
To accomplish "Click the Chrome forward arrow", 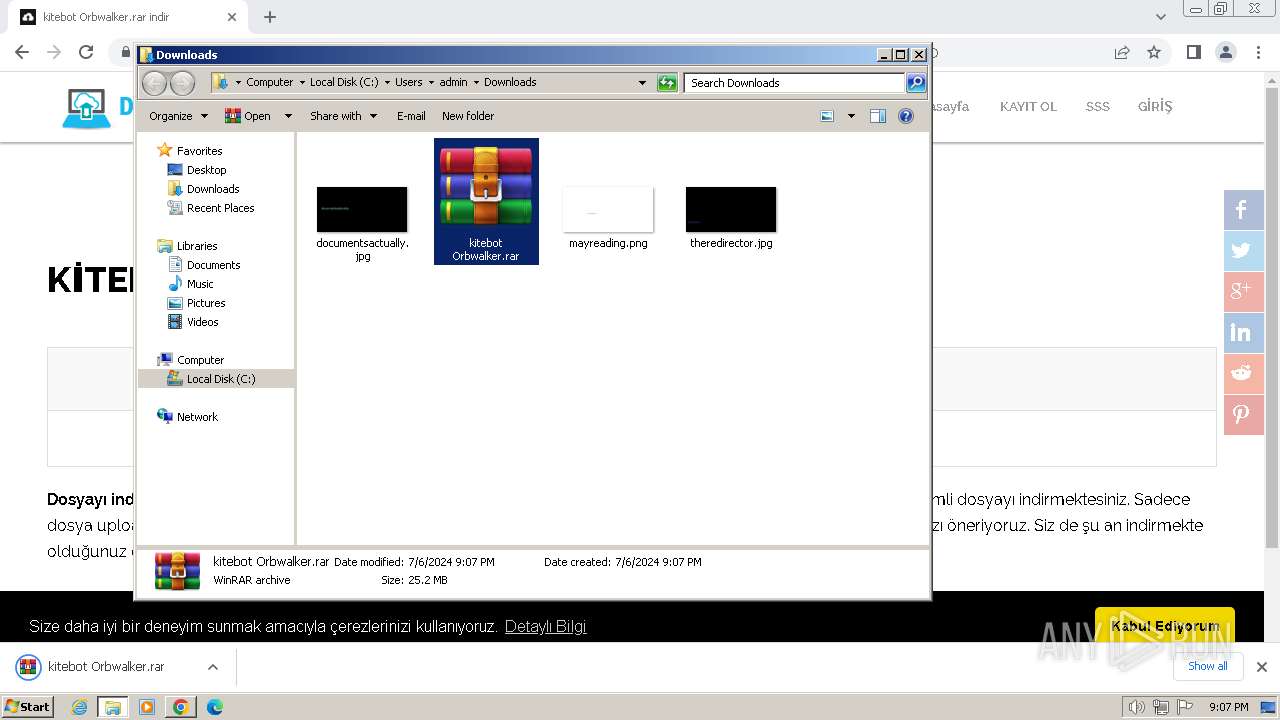I will (x=54, y=52).
